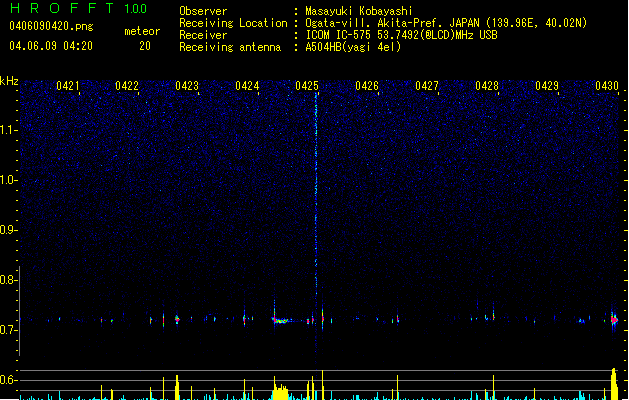Click the 1.1 kHz axis label
The height and width of the screenshot is (400, 629).
[9, 130]
